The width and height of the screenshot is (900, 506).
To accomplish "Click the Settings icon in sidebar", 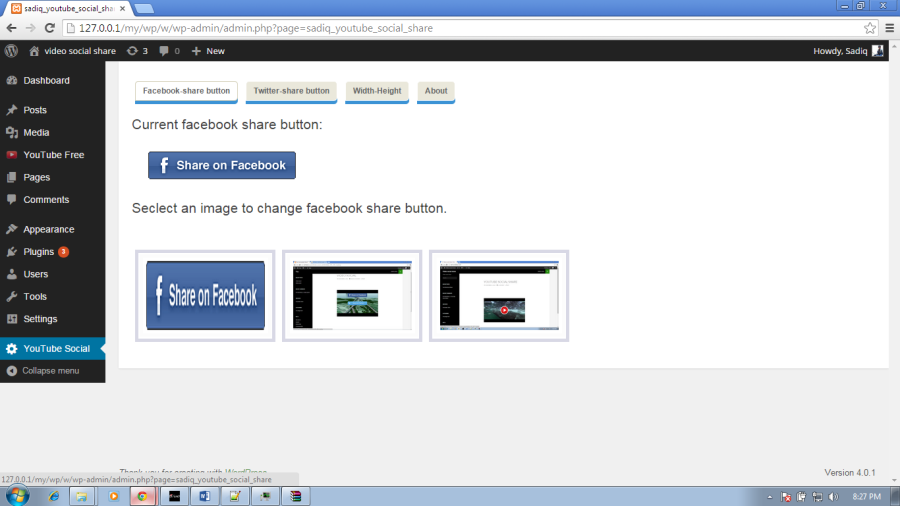I will point(11,319).
